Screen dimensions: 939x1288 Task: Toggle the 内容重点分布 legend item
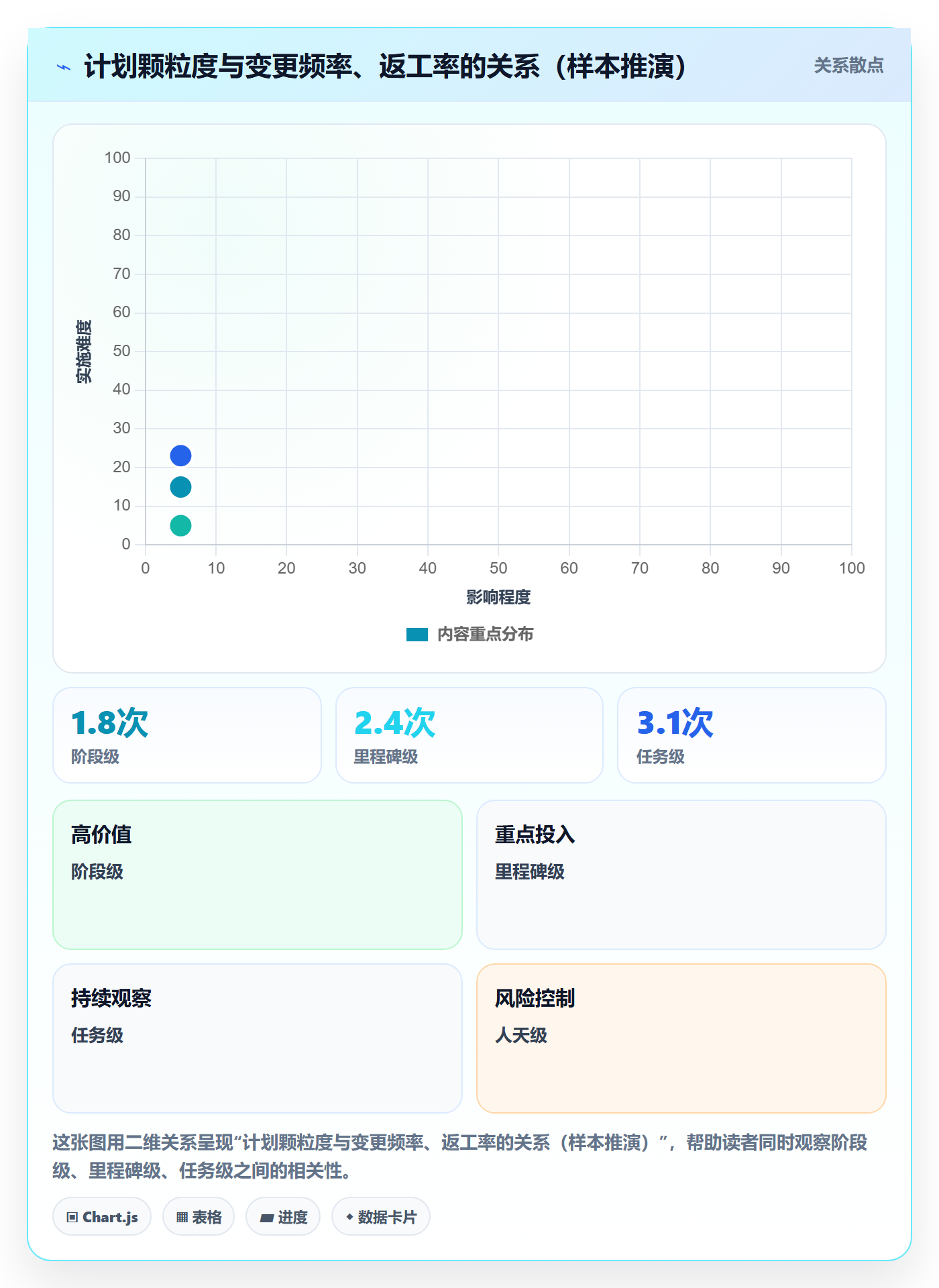pos(469,634)
